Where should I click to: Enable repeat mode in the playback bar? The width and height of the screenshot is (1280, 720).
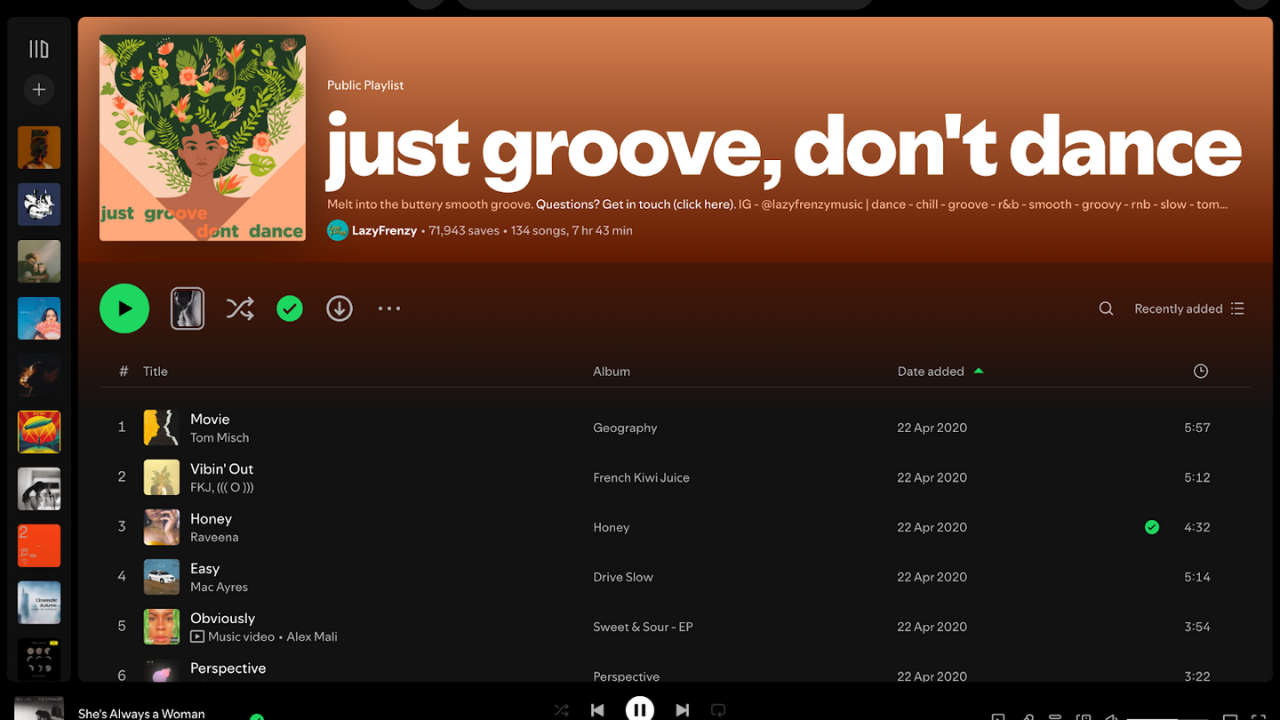pyautogui.click(x=718, y=710)
